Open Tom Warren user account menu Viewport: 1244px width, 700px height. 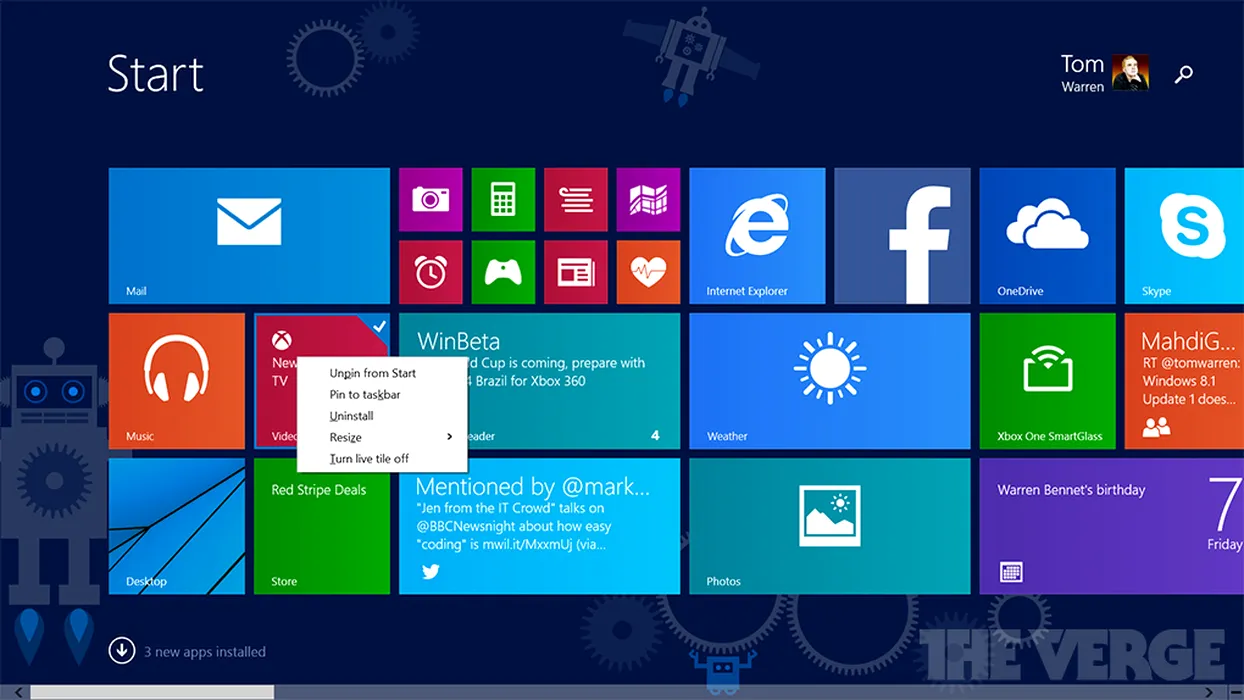coord(1104,73)
